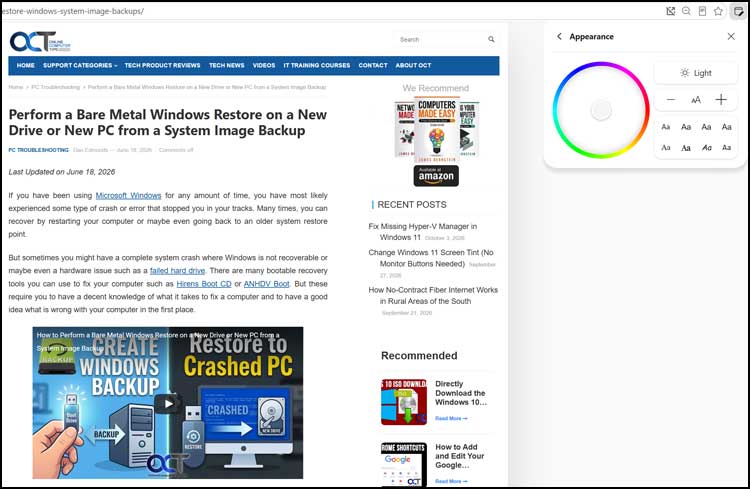Click the We Recommend heading
This screenshot has height=489, width=750.
tap(436, 88)
